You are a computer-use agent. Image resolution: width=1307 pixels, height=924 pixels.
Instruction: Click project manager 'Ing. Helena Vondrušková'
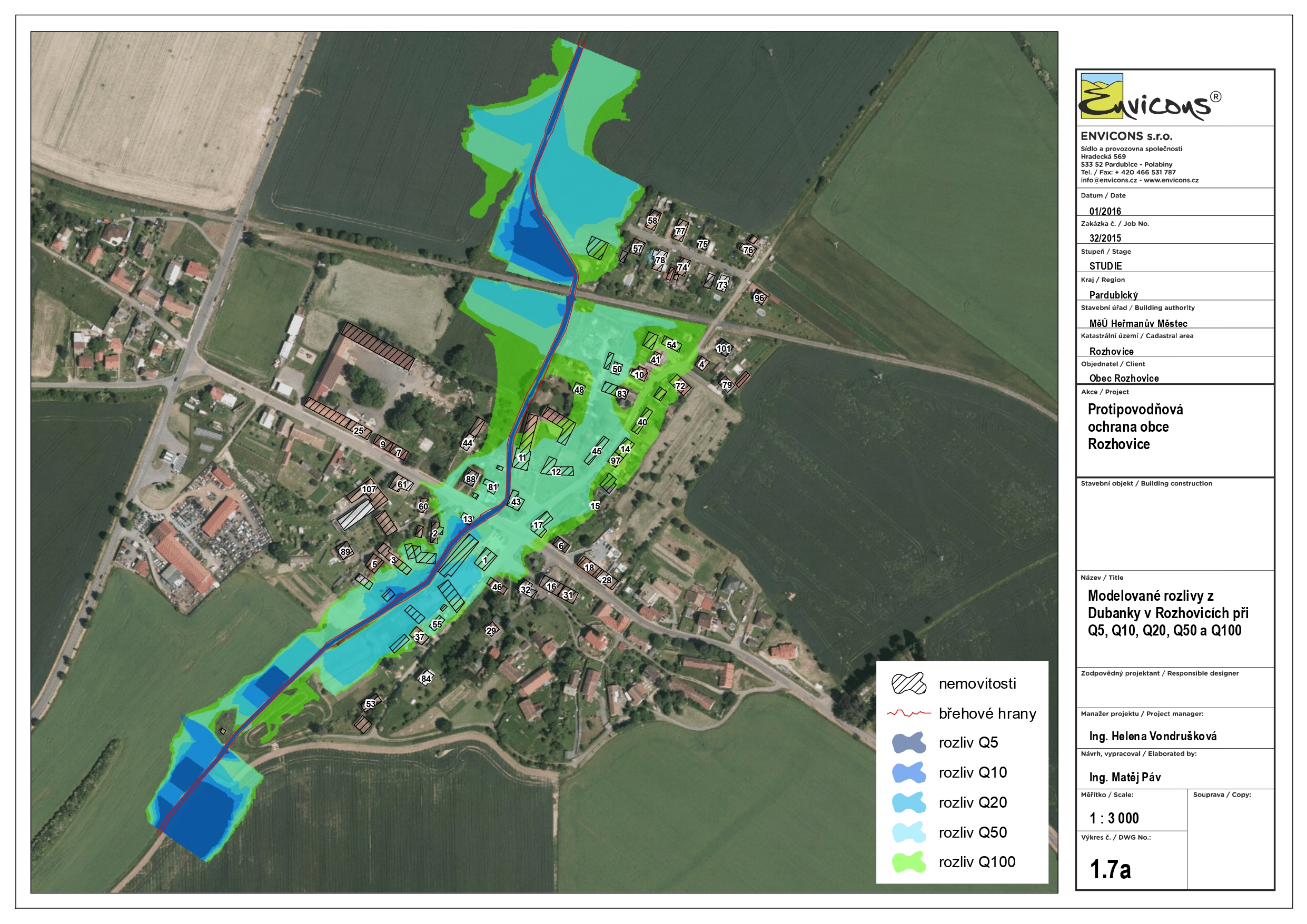click(x=1153, y=736)
